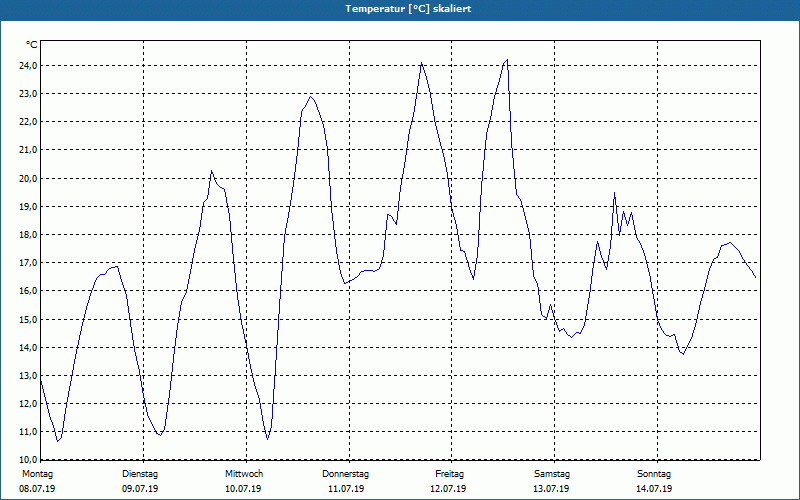Click the date 08.07.19
The width and height of the screenshot is (800, 500).
pos(37,489)
